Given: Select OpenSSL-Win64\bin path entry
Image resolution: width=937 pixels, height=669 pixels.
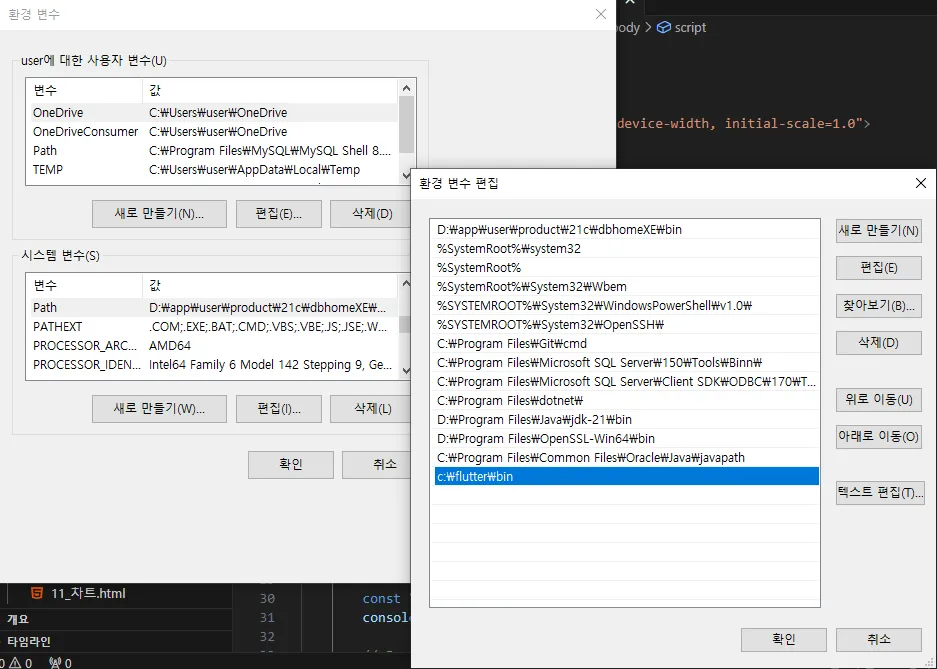Looking at the screenshot, I should point(626,438).
